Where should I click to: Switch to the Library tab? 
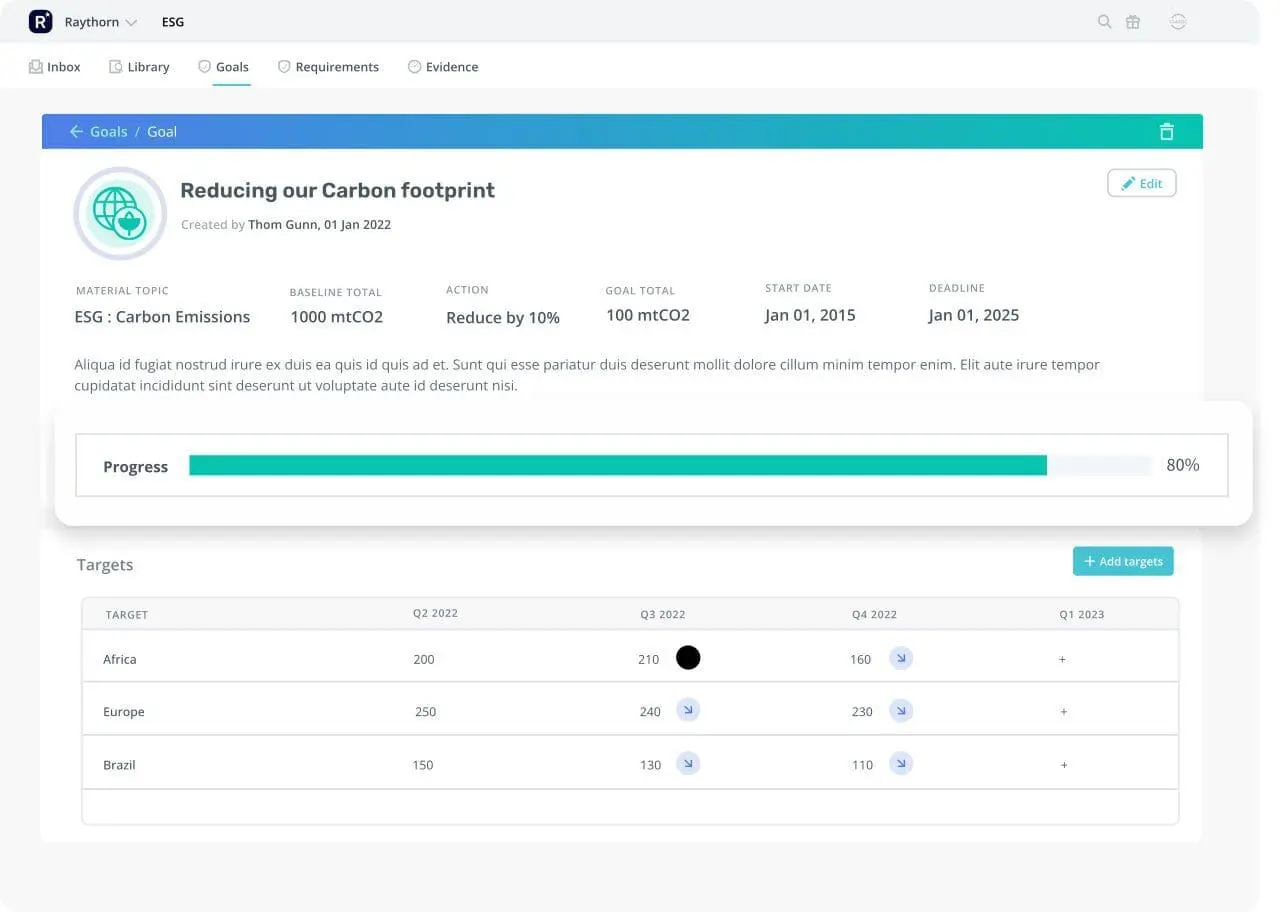[139, 67]
